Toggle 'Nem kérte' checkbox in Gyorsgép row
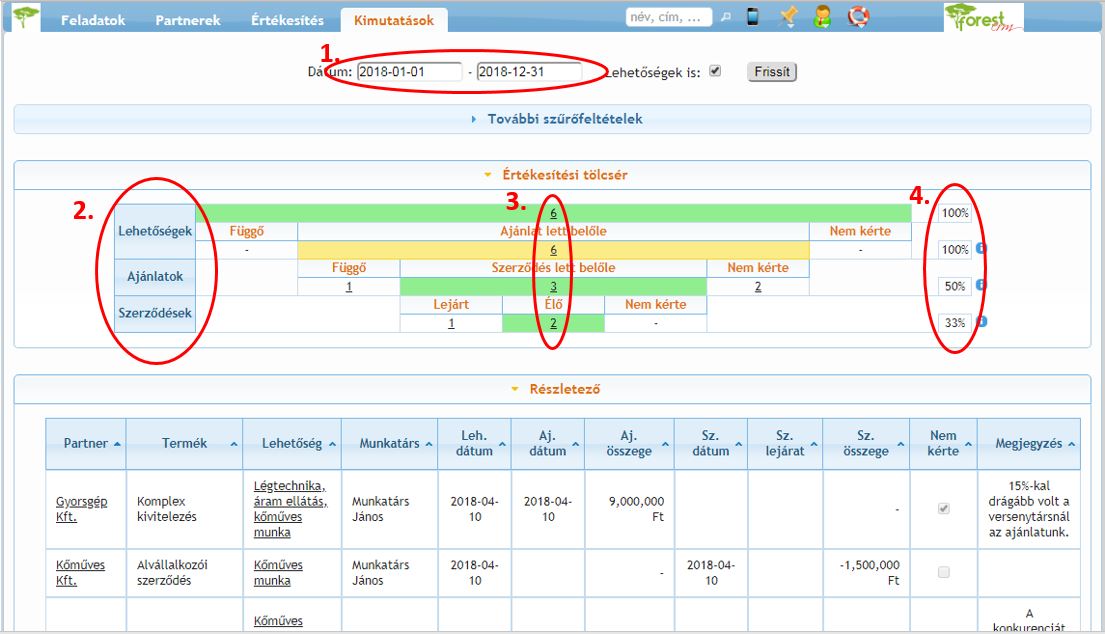 (x=942, y=509)
